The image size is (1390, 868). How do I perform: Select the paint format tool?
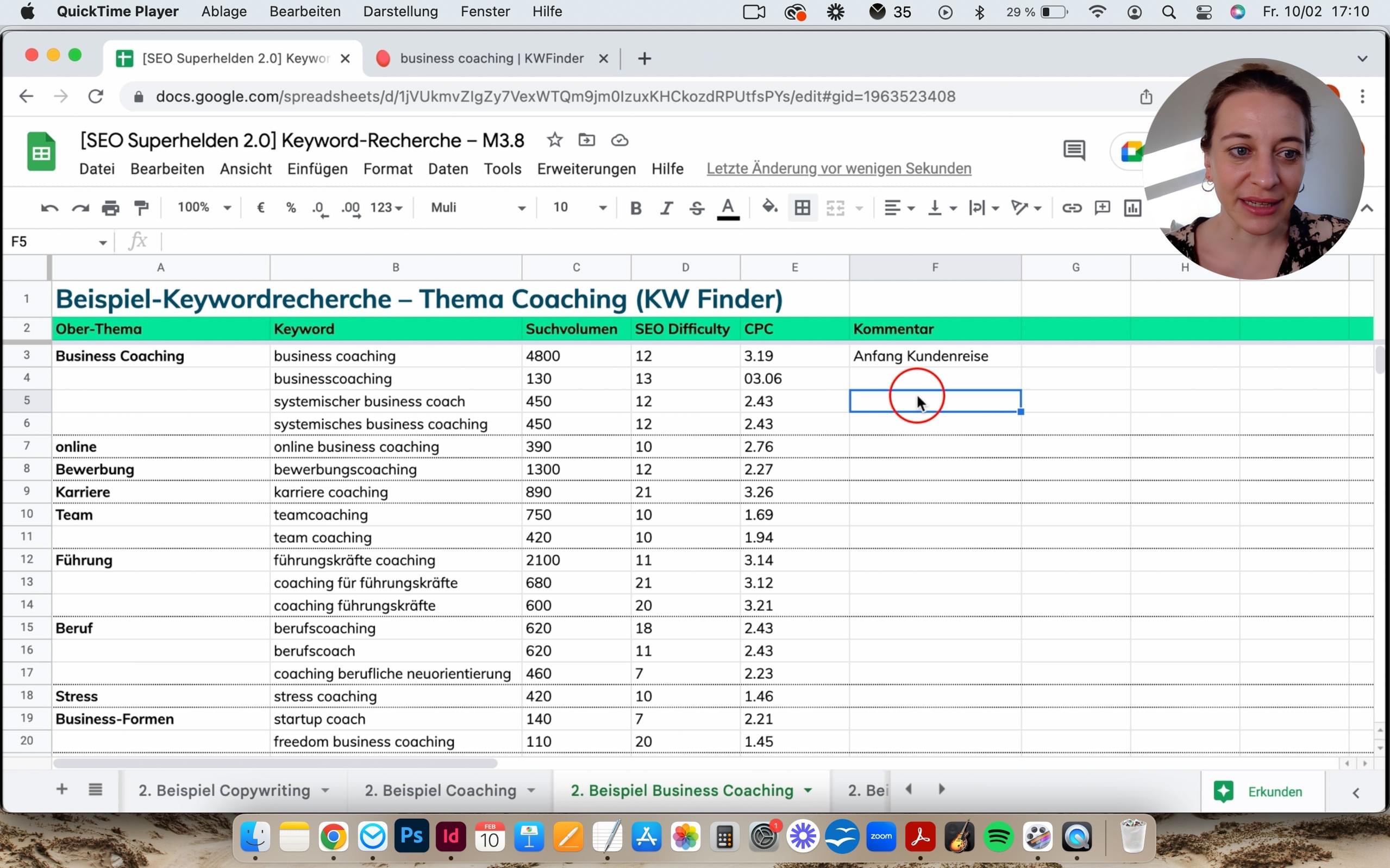tap(141, 208)
